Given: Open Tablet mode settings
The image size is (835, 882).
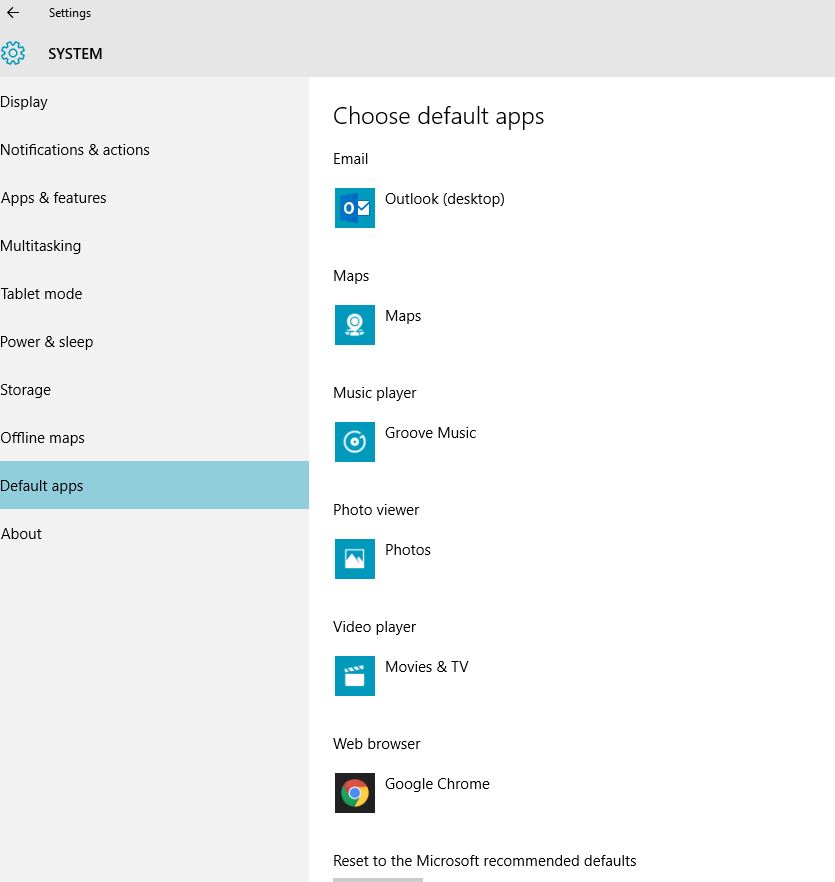Looking at the screenshot, I should [42, 294].
